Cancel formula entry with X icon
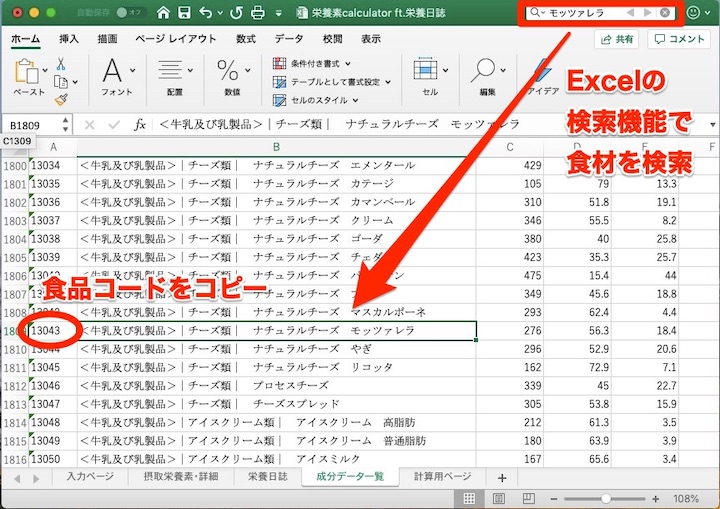720x509 pixels. coord(90,124)
